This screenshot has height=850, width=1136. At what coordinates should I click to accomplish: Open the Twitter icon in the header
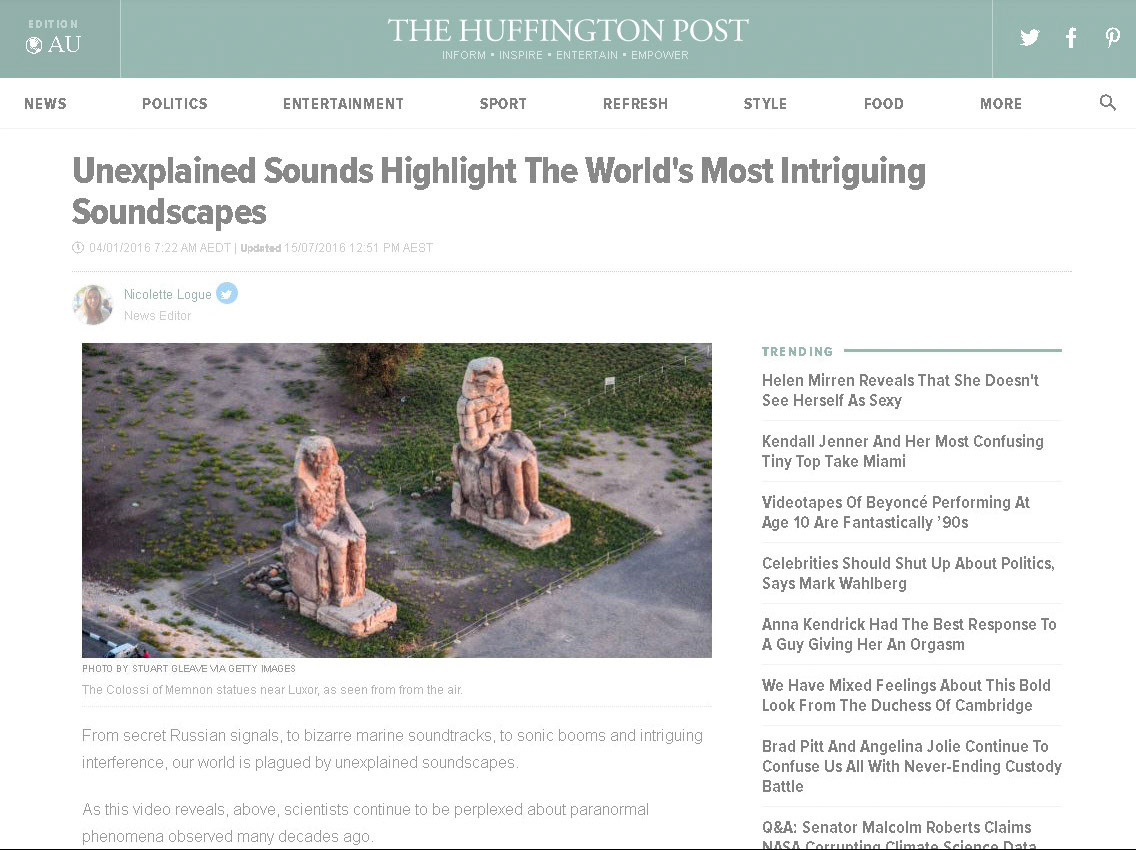[x=1029, y=37]
